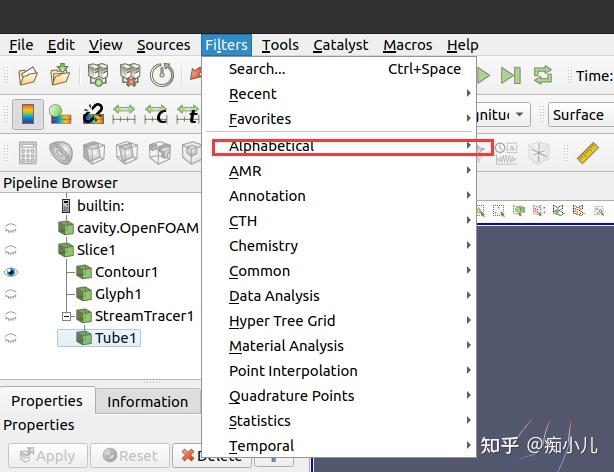The image size is (614, 472).
Task: Open the Catalyst menu
Action: [341, 45]
